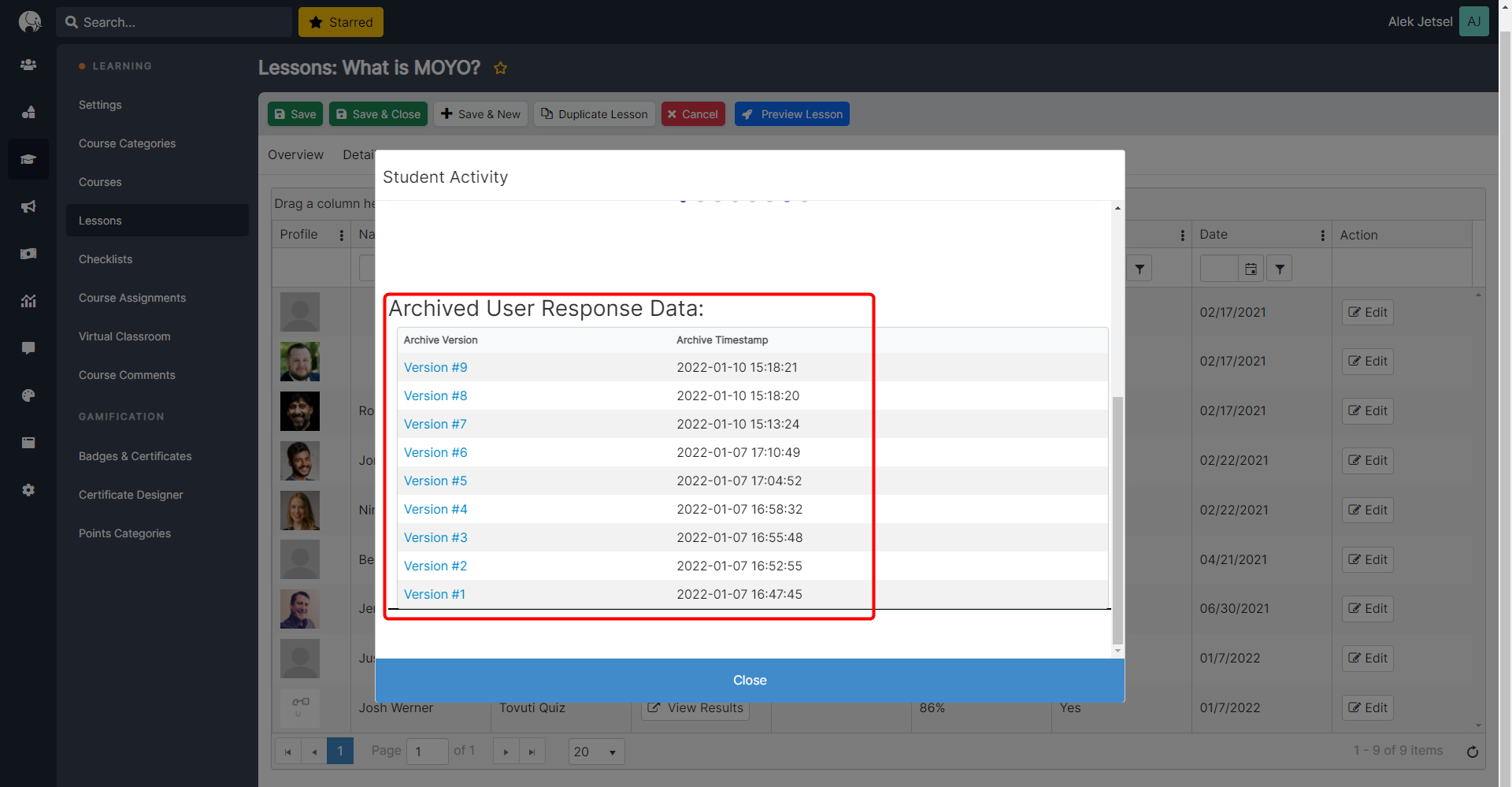Click the Starred button
Viewport: 1512px width, 787px height.
(341, 22)
